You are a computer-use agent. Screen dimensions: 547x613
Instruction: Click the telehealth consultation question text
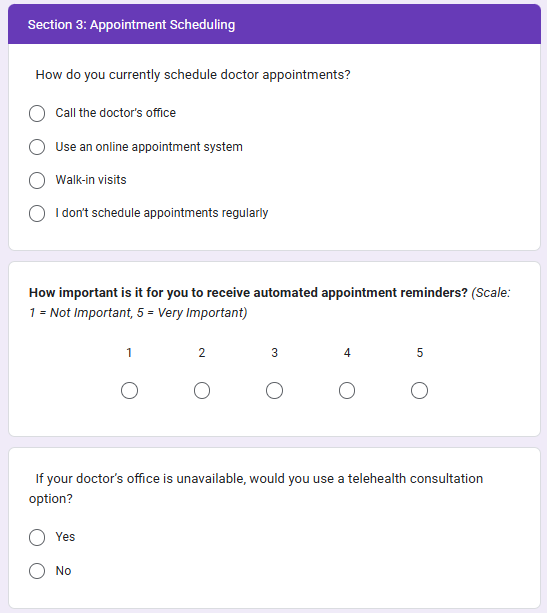[x=256, y=488]
